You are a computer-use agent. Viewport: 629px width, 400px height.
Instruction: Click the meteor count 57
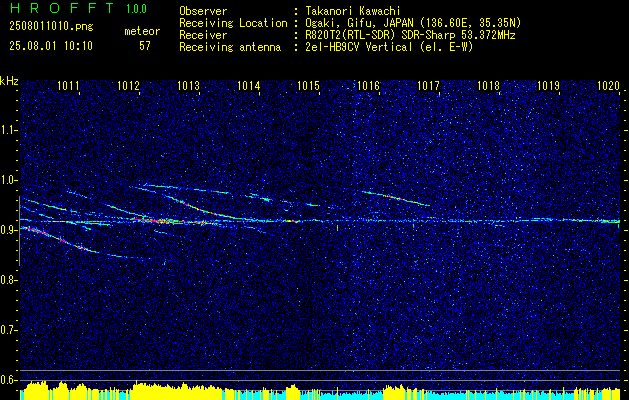pyautogui.click(x=145, y=46)
